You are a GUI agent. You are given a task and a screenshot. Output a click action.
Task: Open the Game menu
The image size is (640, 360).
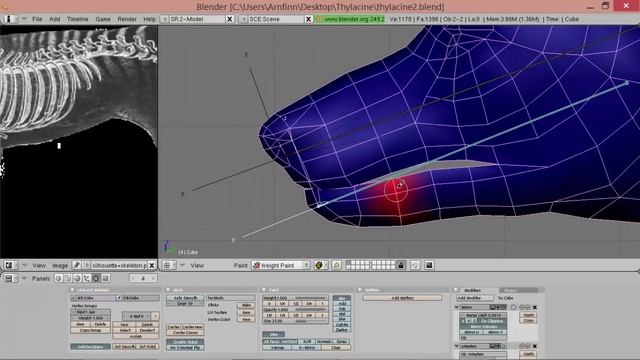pyautogui.click(x=103, y=19)
